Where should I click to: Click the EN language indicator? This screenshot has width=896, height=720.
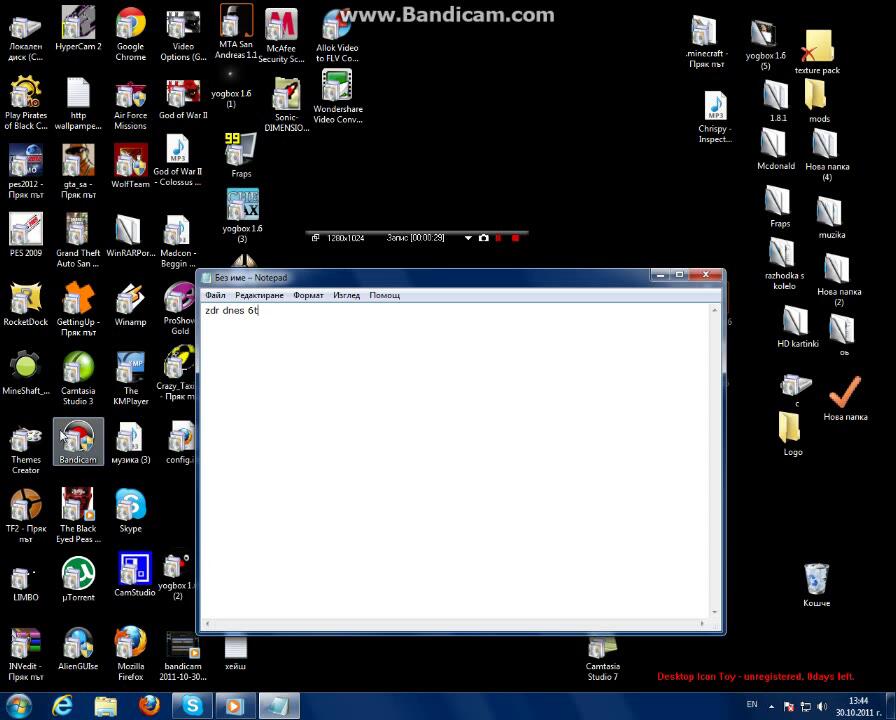752,705
